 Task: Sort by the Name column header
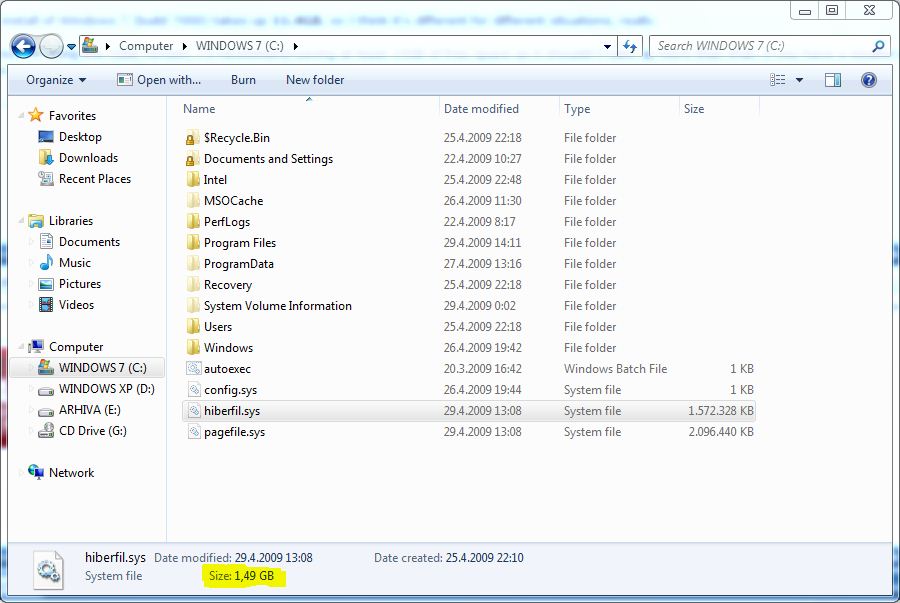coord(199,108)
